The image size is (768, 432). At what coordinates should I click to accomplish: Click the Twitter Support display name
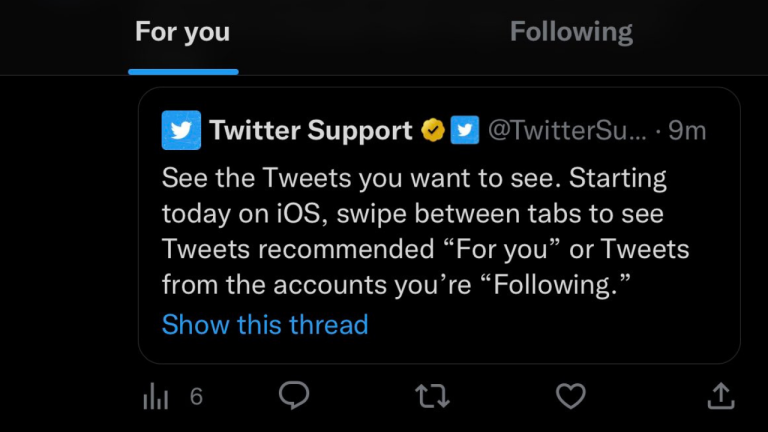(311, 130)
